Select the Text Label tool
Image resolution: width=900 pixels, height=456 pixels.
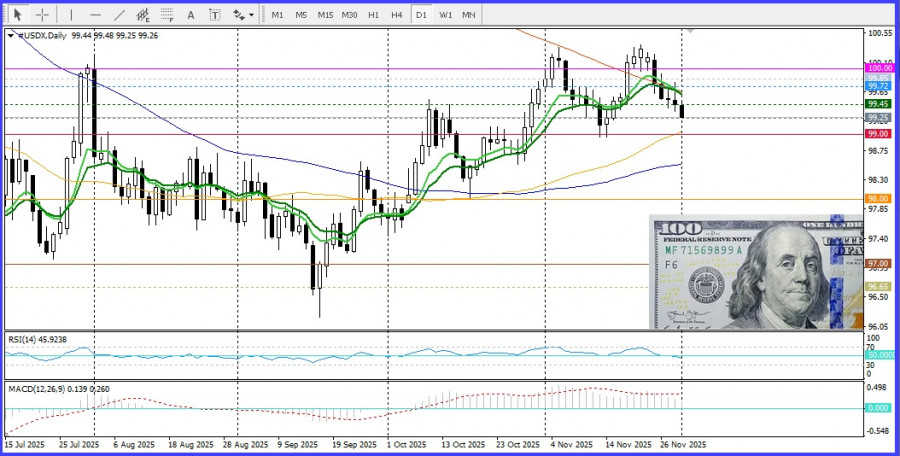215,15
